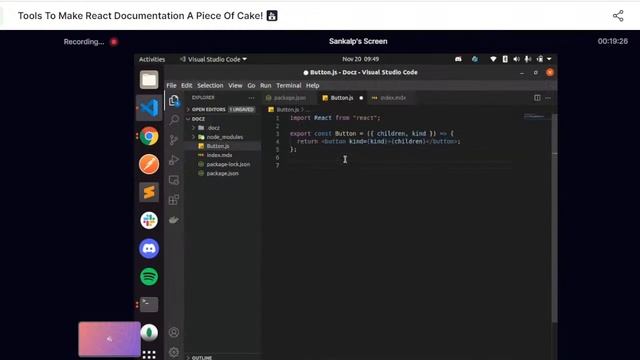Image resolution: width=640 pixels, height=360 pixels.
Task: Collapse the DOCZ folder section
Action: [x=198, y=119]
